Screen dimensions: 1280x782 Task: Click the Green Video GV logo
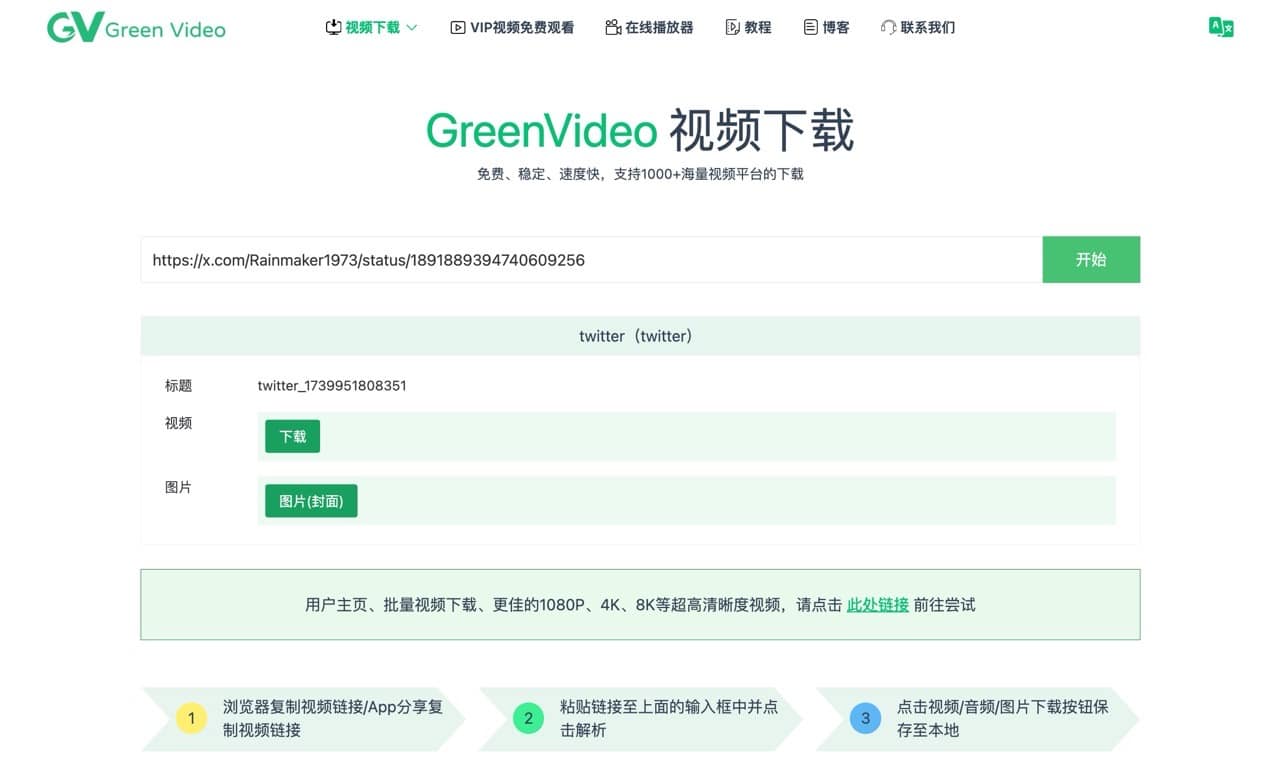tap(136, 28)
